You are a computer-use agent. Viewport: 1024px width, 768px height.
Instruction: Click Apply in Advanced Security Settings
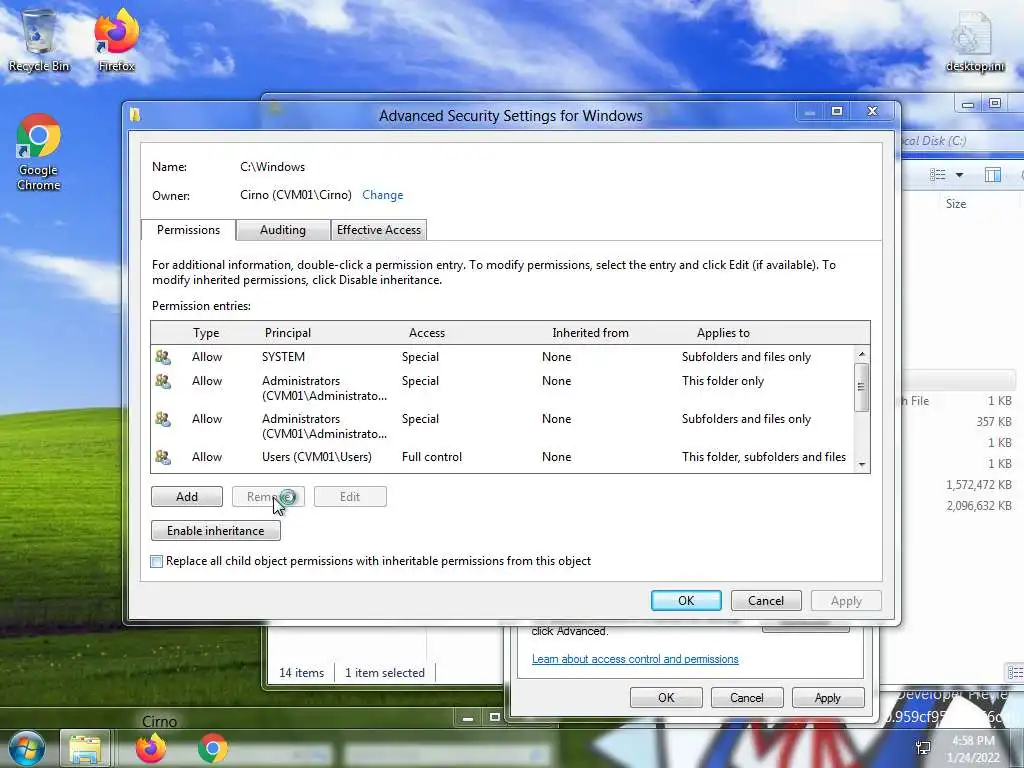coord(846,601)
